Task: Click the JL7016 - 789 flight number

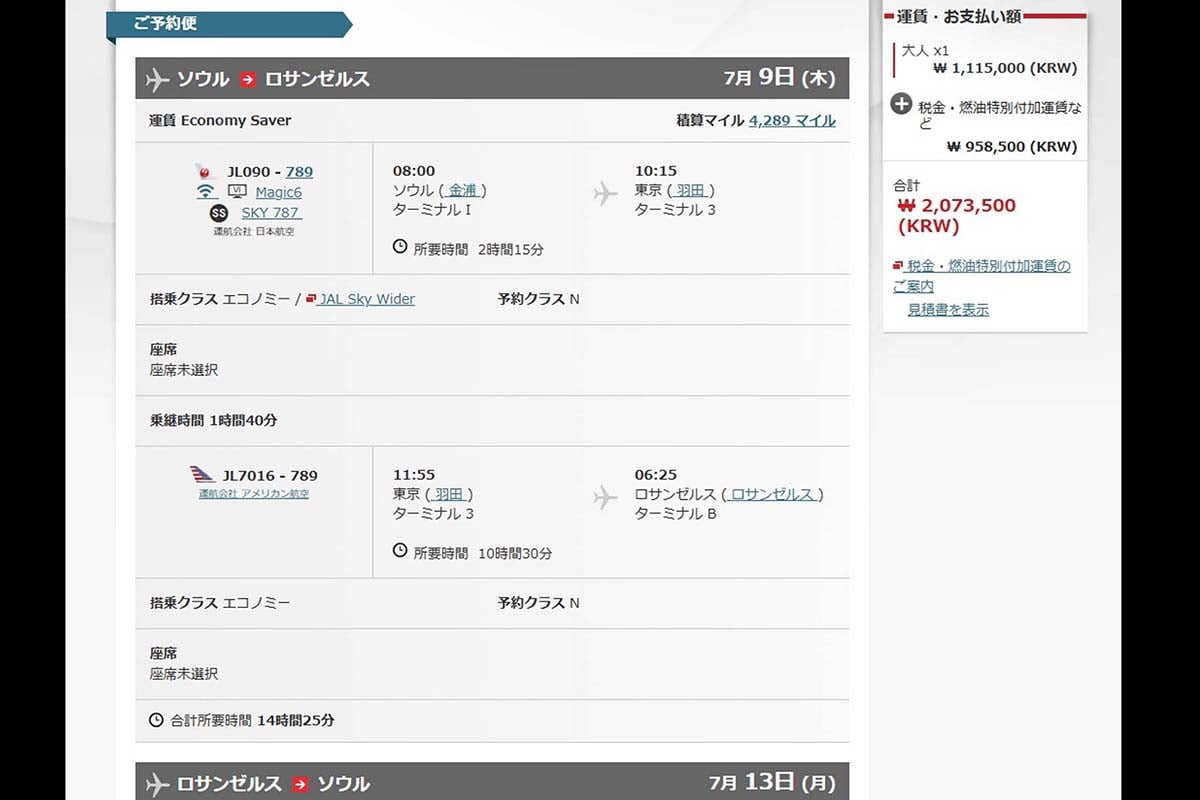Action: [x=270, y=476]
